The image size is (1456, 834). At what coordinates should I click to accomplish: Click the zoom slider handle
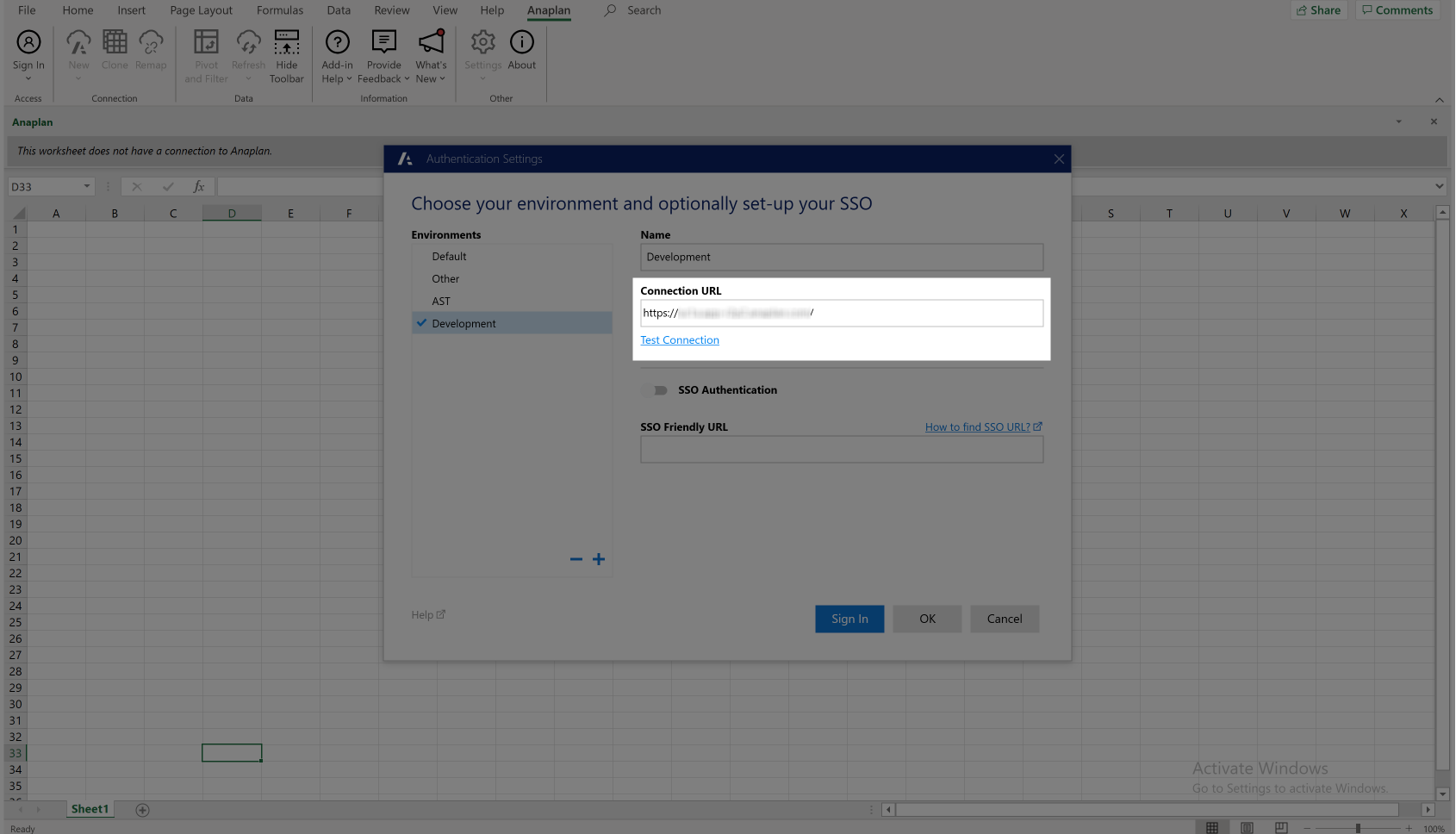1358,828
